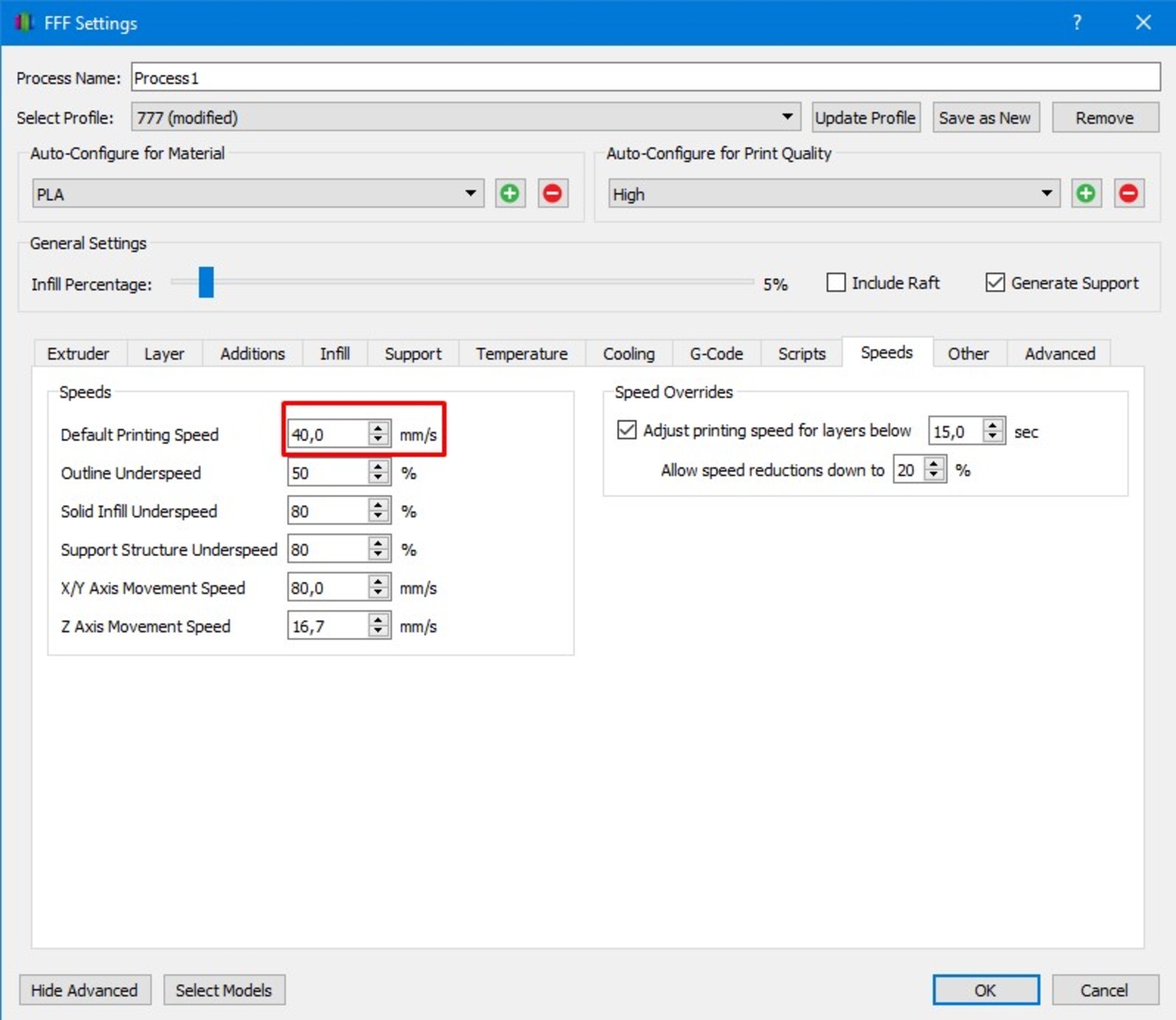Close the FFF Settings dialog
Image resolution: width=1176 pixels, height=1020 pixels.
click(x=1143, y=23)
